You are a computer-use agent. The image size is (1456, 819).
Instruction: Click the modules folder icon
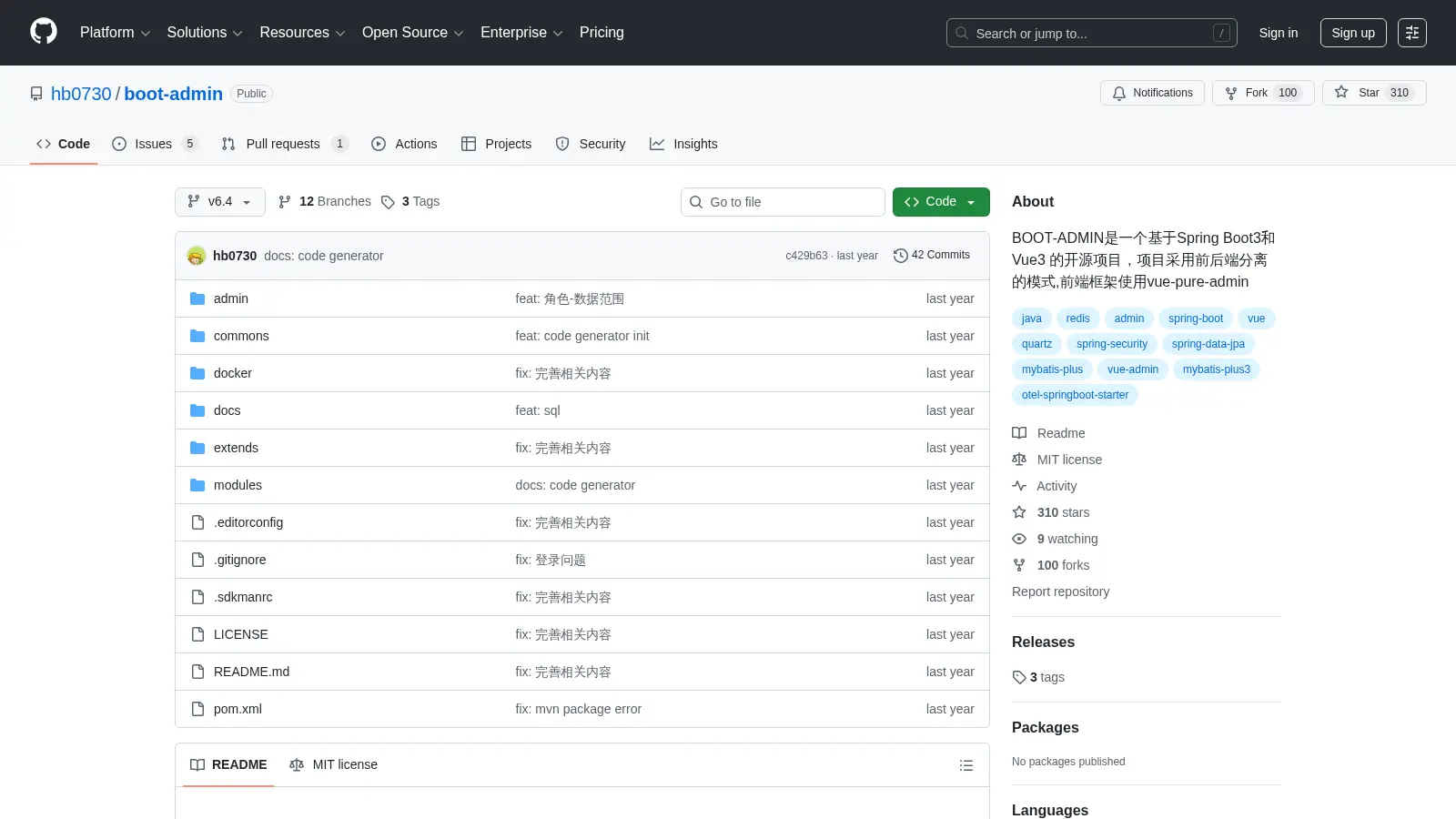point(197,485)
